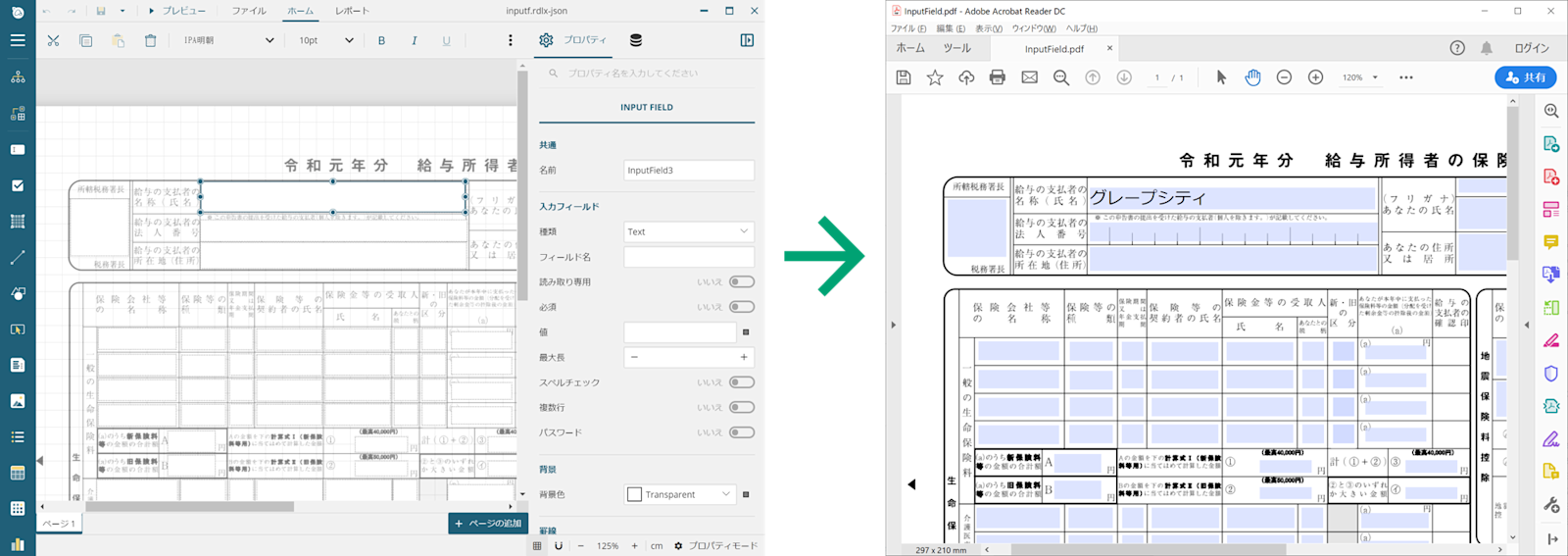Click the プレビュー preview button
Screen dimensions: 1568x556
(177, 11)
